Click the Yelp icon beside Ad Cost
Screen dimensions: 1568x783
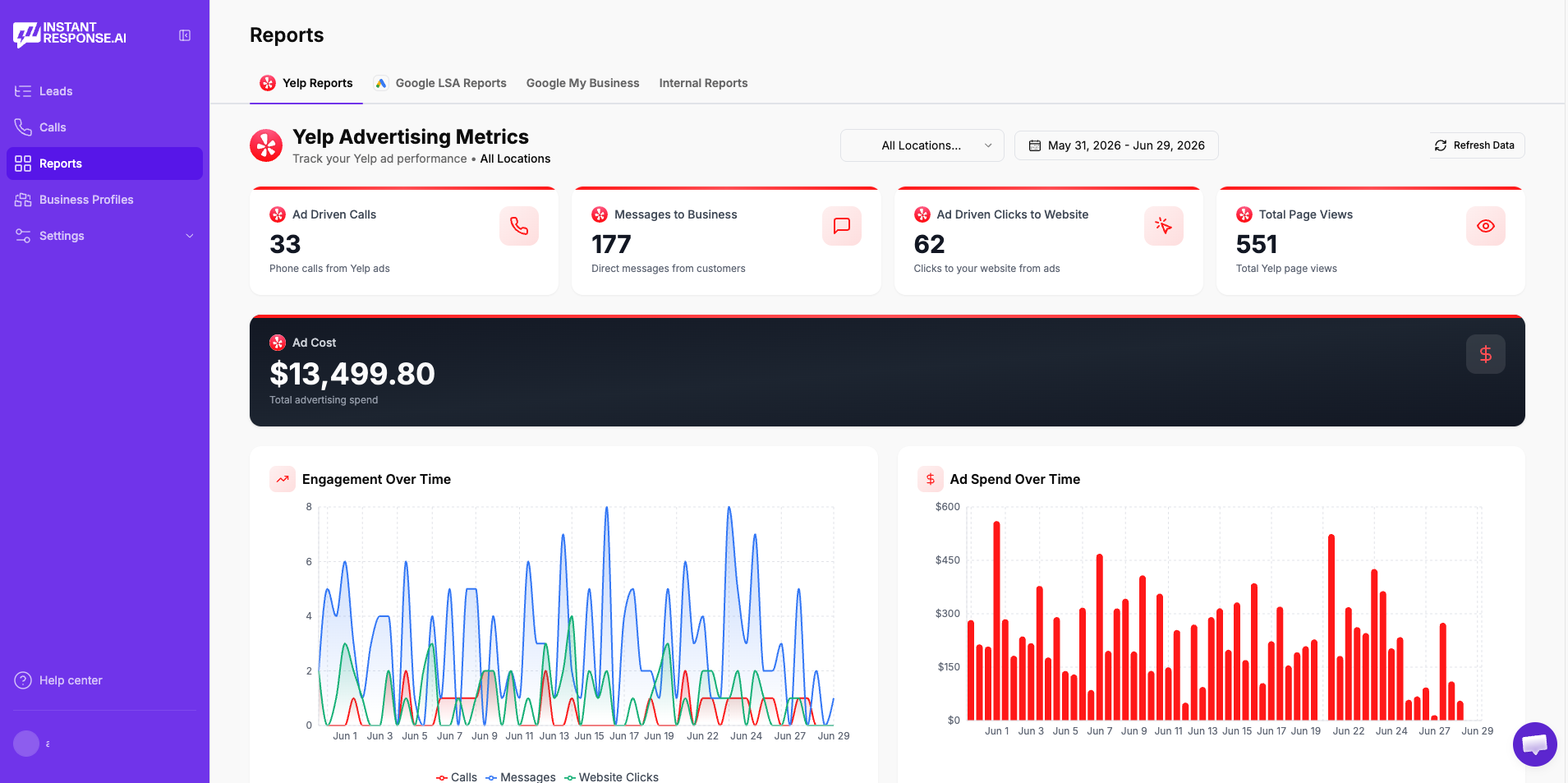click(278, 343)
